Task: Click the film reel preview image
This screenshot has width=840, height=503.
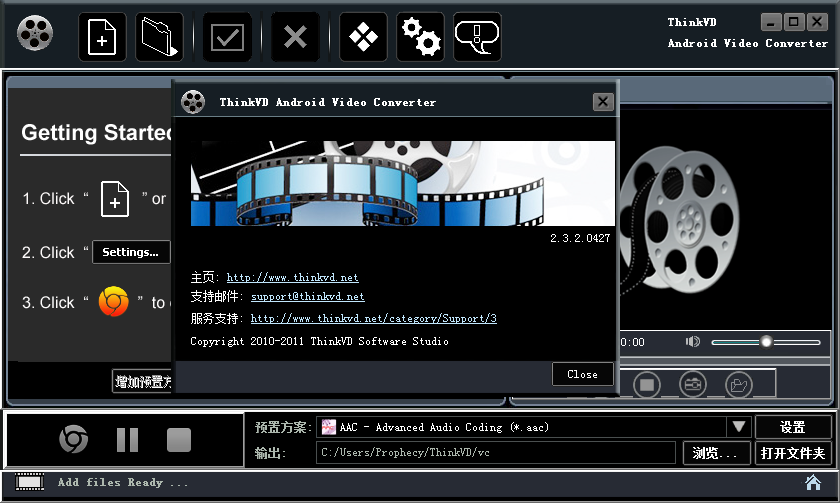Action: [x=680, y=220]
